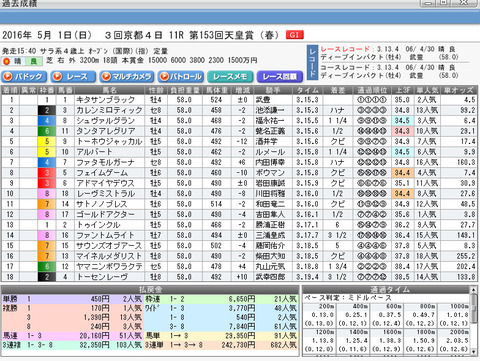Minimize the 過去成績 window

tap(428, 3)
